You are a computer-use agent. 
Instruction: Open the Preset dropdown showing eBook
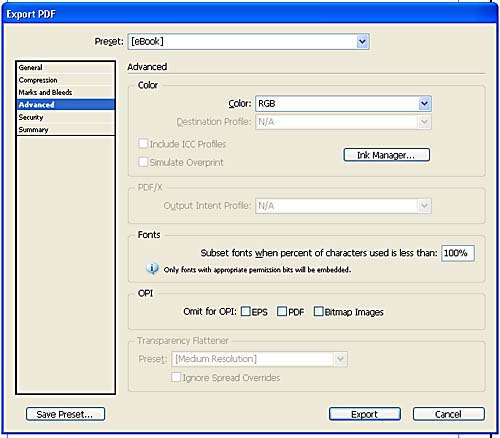tap(248, 42)
